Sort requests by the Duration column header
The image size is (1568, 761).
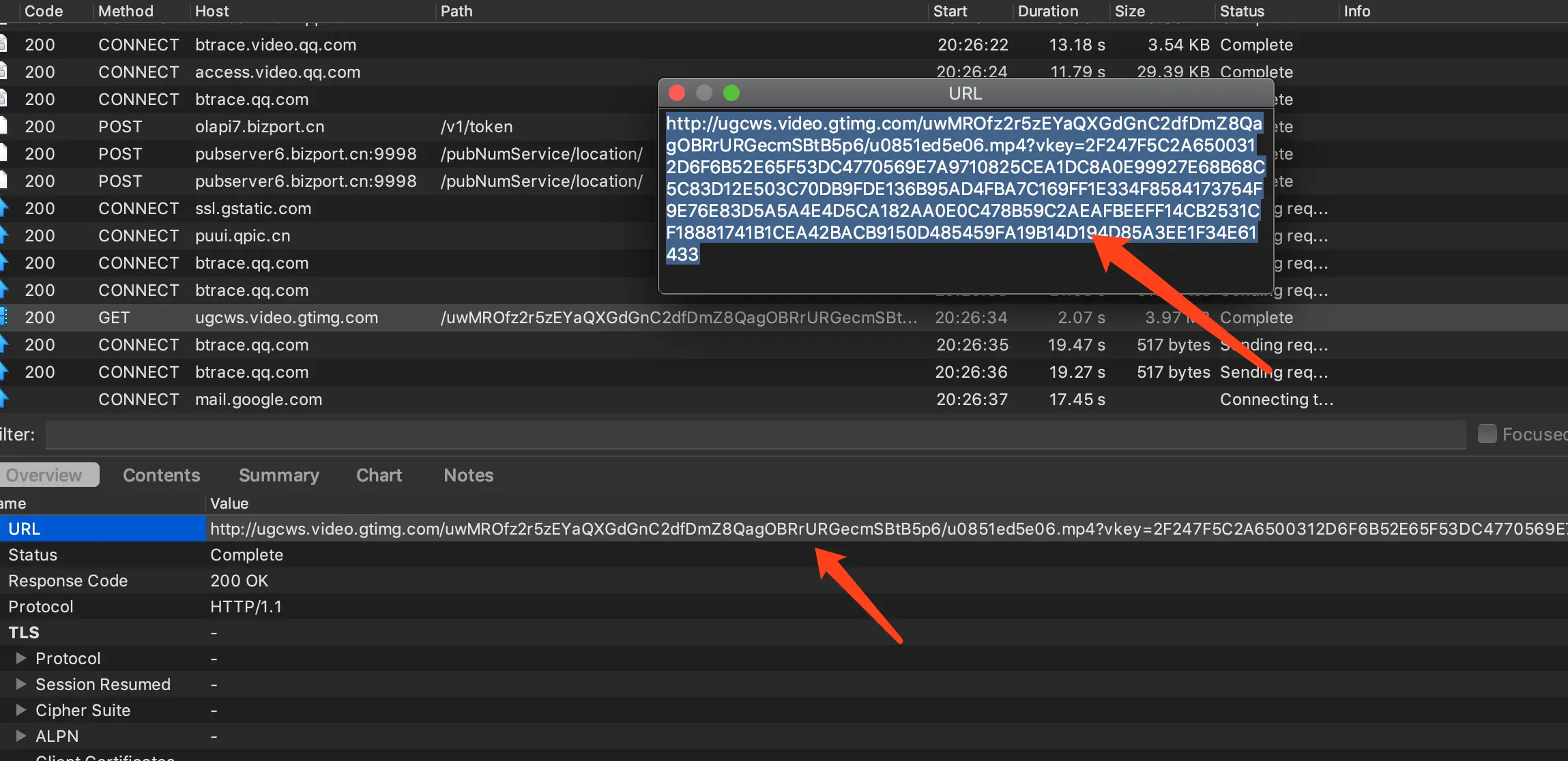(1047, 11)
